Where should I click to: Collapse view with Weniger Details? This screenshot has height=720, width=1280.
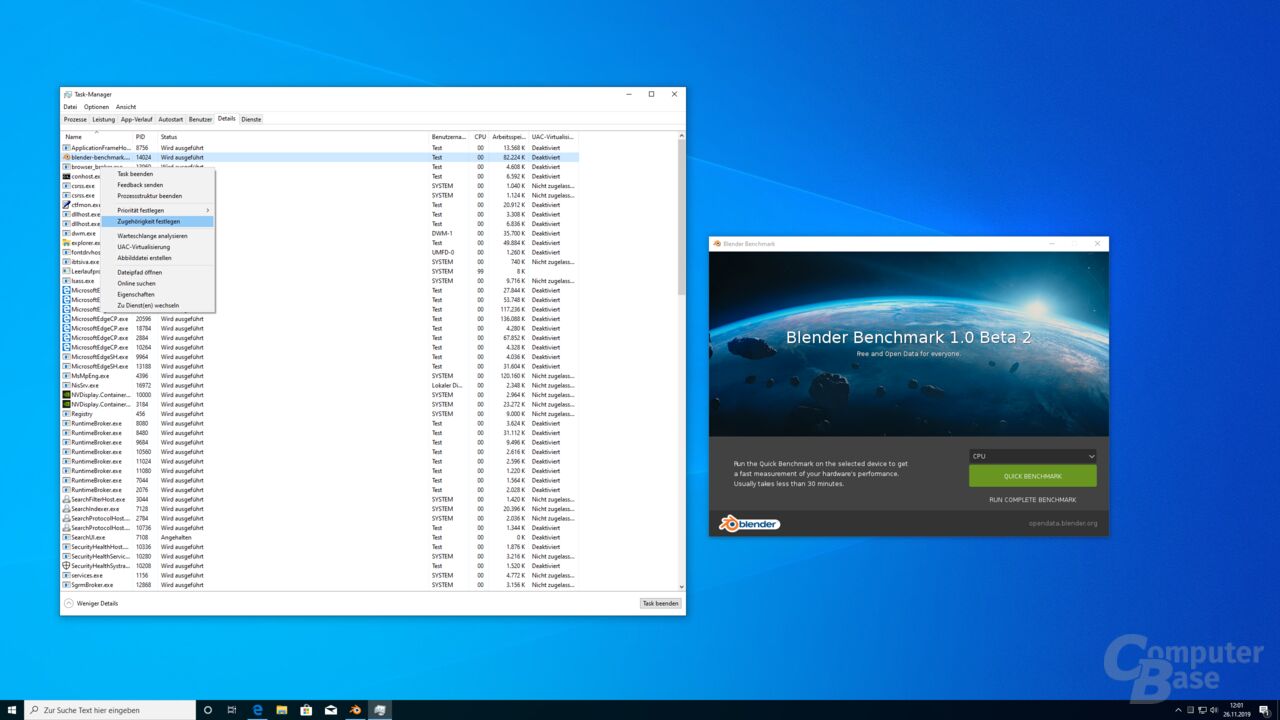point(91,603)
